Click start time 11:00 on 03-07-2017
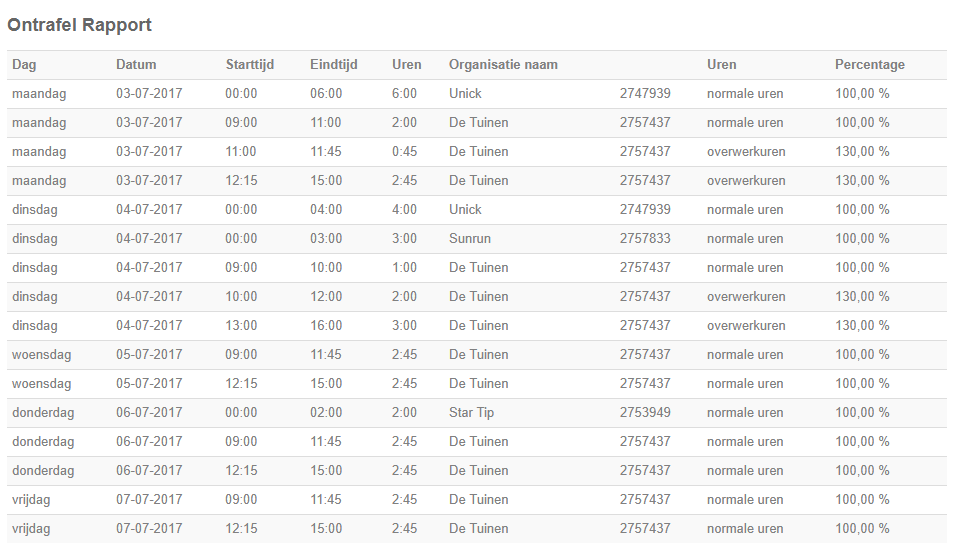The image size is (953, 553). click(241, 152)
